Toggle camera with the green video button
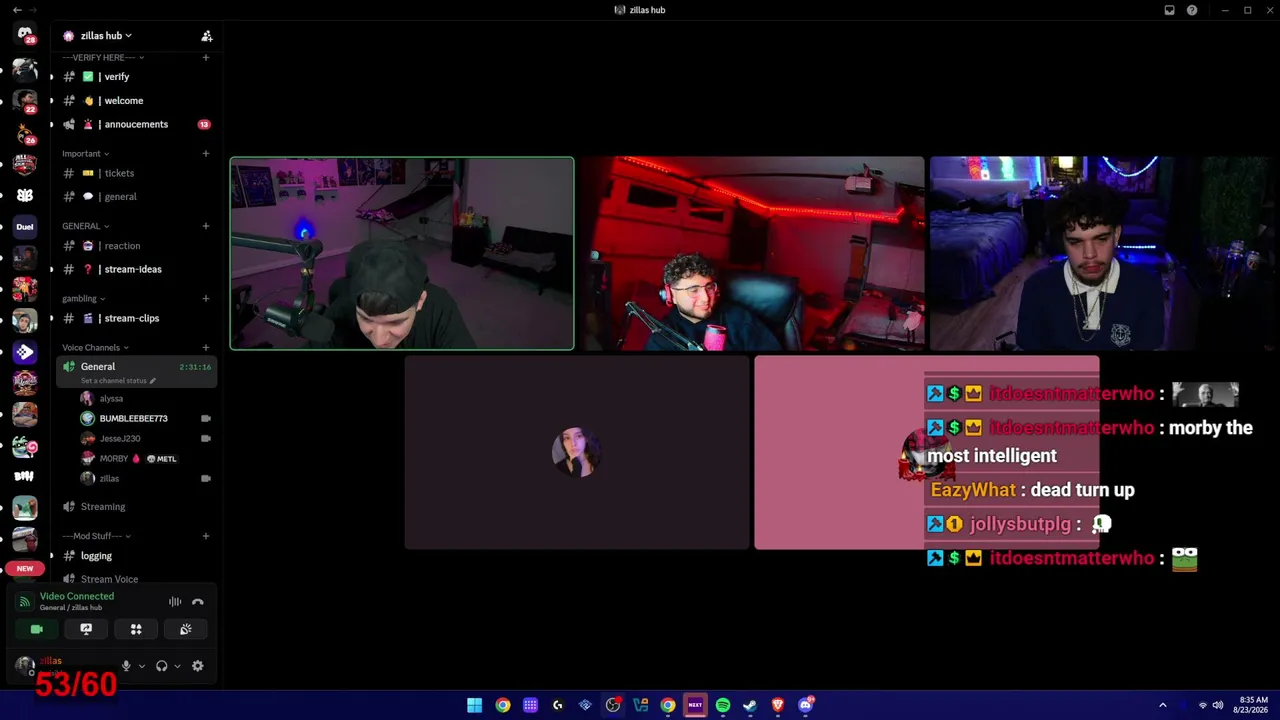1280x720 pixels. click(37, 629)
